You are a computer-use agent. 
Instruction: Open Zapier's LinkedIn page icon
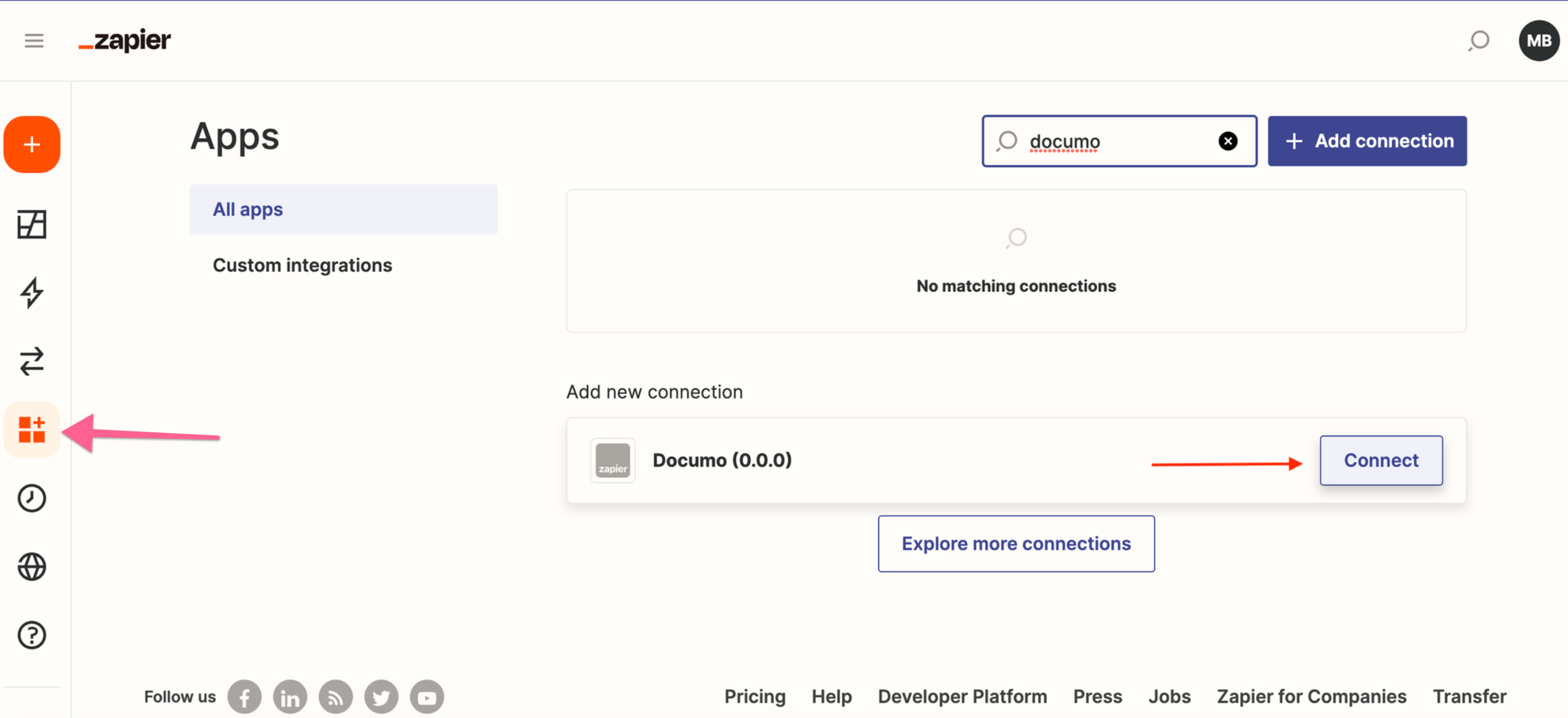point(289,697)
